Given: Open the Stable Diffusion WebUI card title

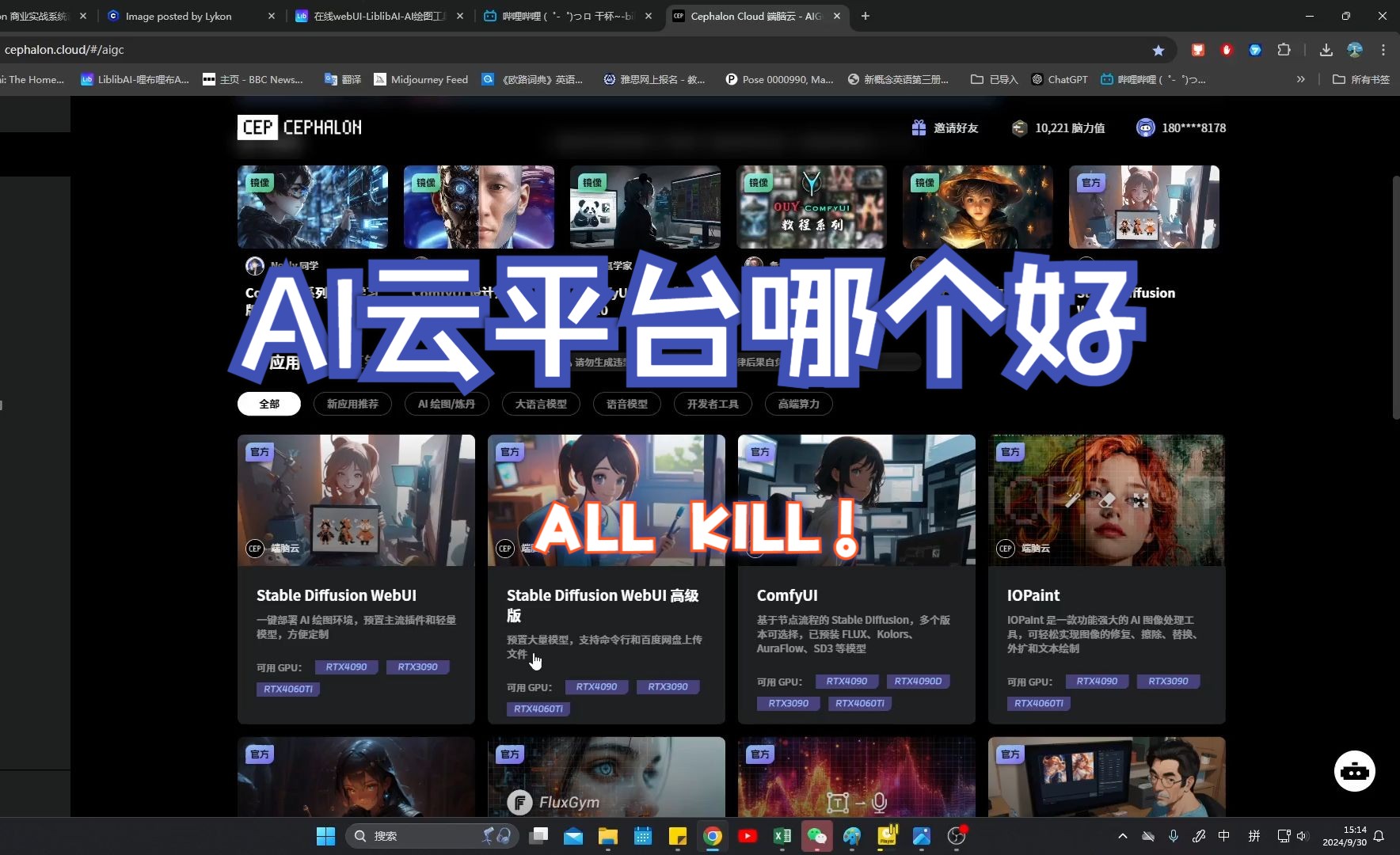Looking at the screenshot, I should (337, 595).
